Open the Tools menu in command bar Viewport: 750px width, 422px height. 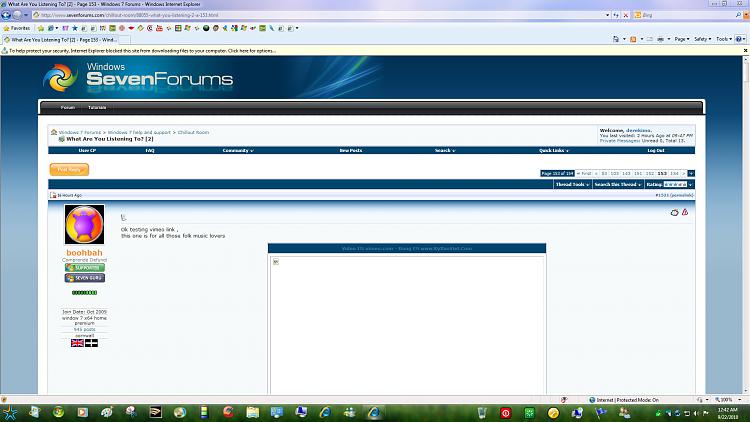point(724,39)
